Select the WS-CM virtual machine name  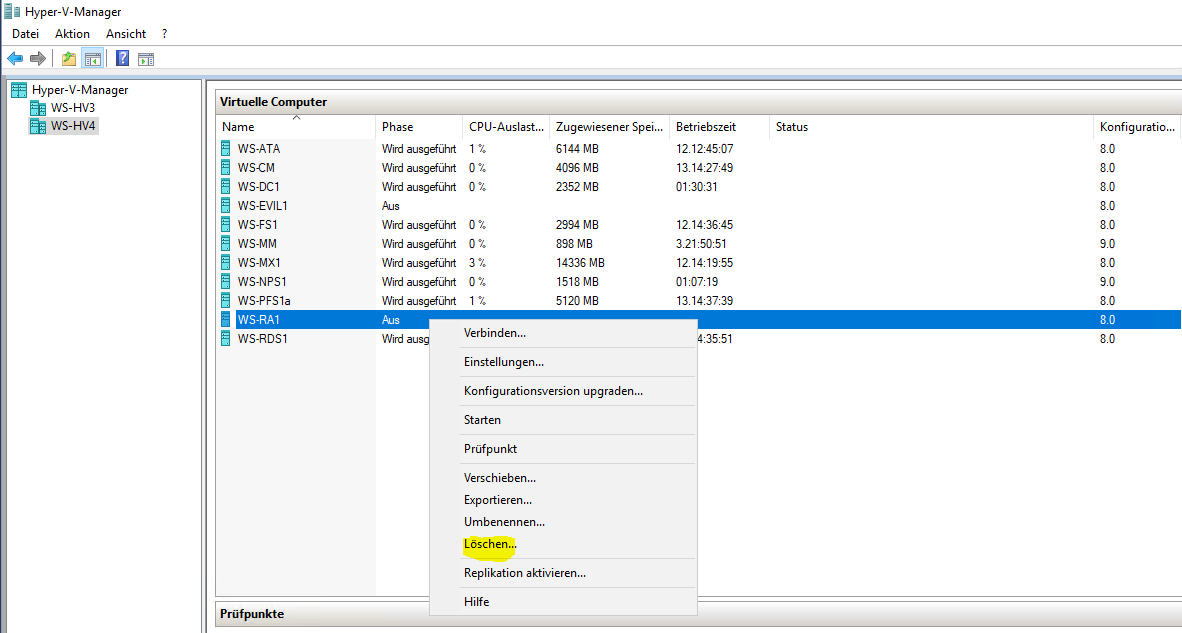256,167
